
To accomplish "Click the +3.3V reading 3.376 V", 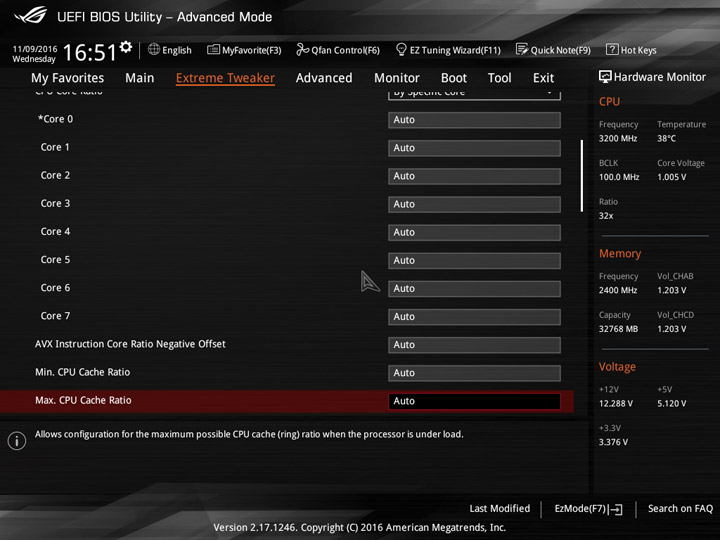I will pyautogui.click(x=613, y=442).
